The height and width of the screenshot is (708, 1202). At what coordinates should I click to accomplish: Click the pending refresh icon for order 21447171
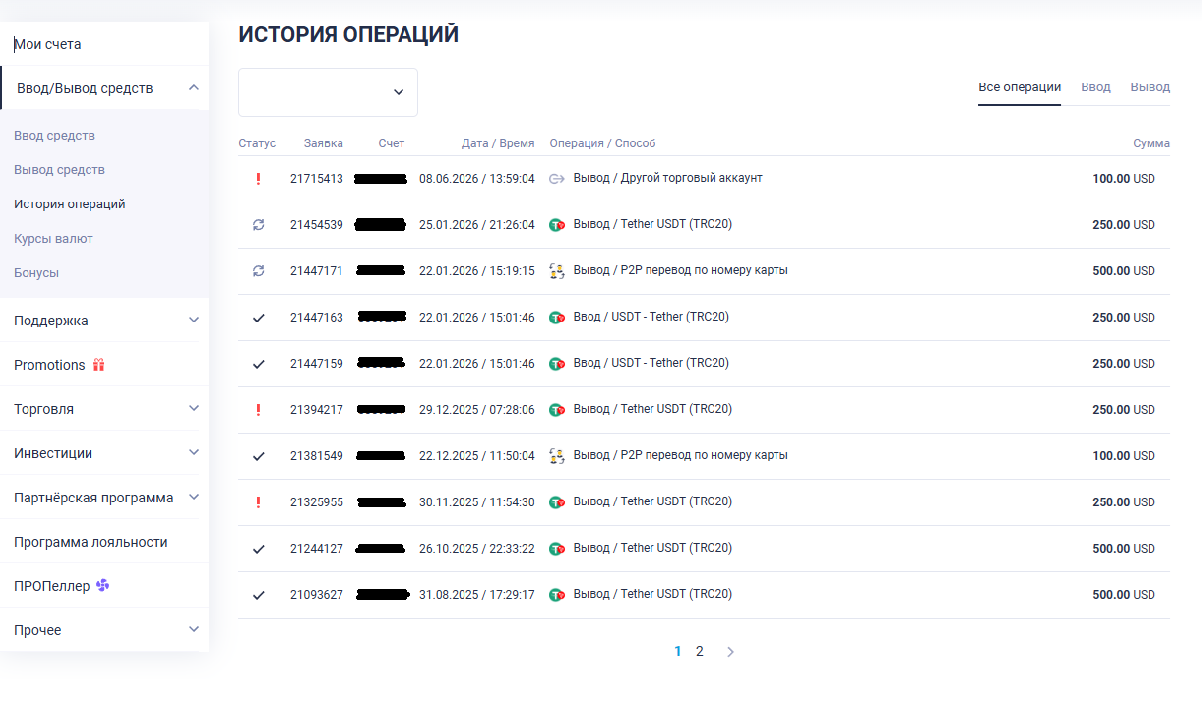[x=258, y=271]
